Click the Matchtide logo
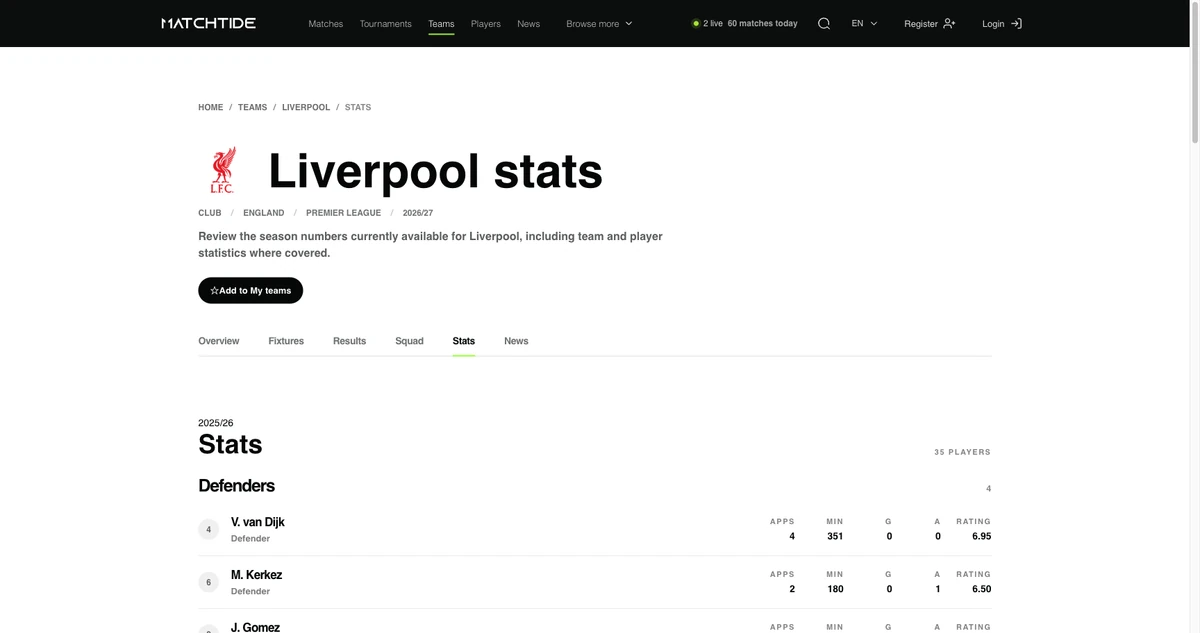This screenshot has height=633, width=1200. (x=208, y=23)
